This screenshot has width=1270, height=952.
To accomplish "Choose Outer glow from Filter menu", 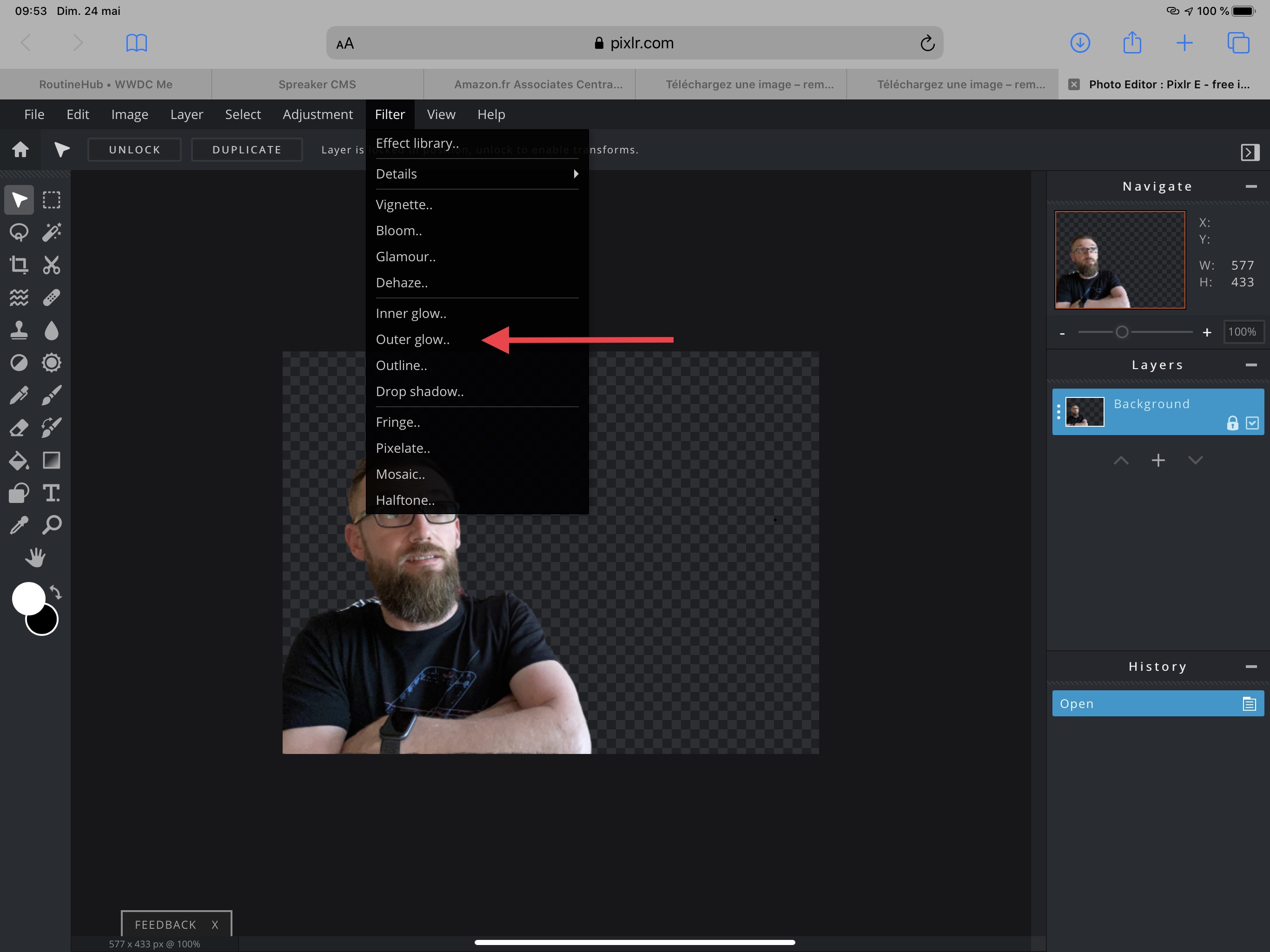I will pos(412,339).
